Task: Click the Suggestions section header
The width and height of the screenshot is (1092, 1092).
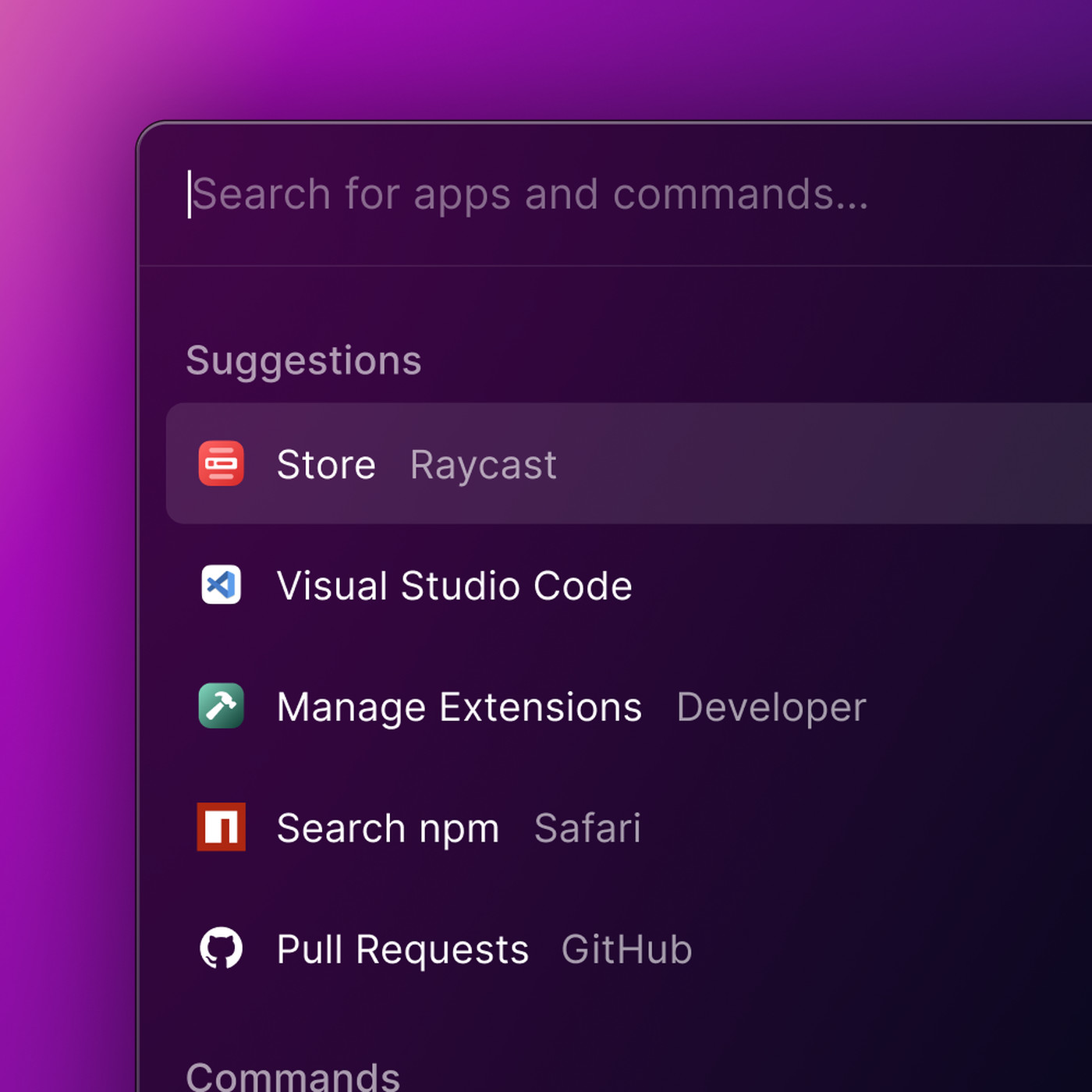Action: point(303,361)
